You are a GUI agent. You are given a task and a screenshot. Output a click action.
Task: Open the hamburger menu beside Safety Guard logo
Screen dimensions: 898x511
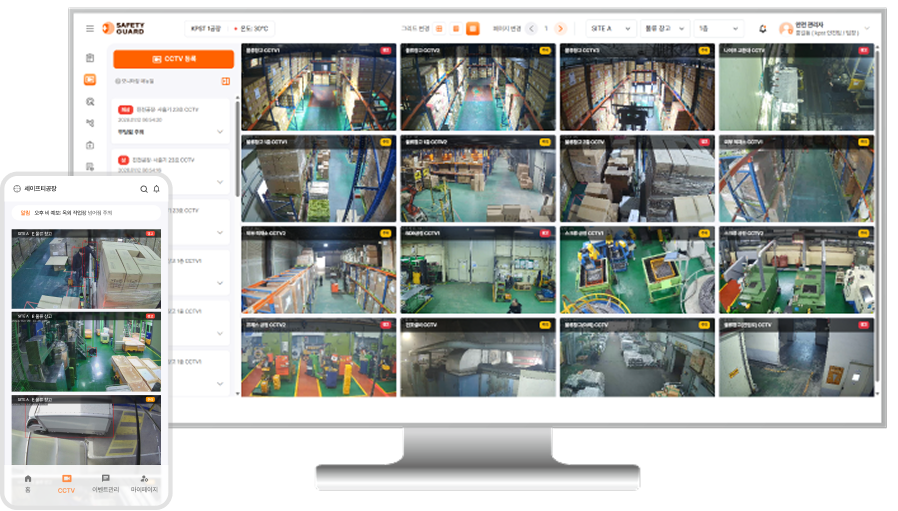coord(90,29)
